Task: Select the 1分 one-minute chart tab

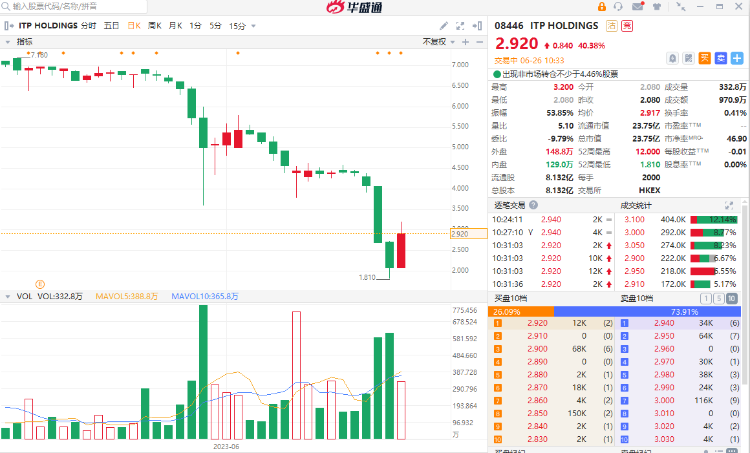Action: click(195, 26)
